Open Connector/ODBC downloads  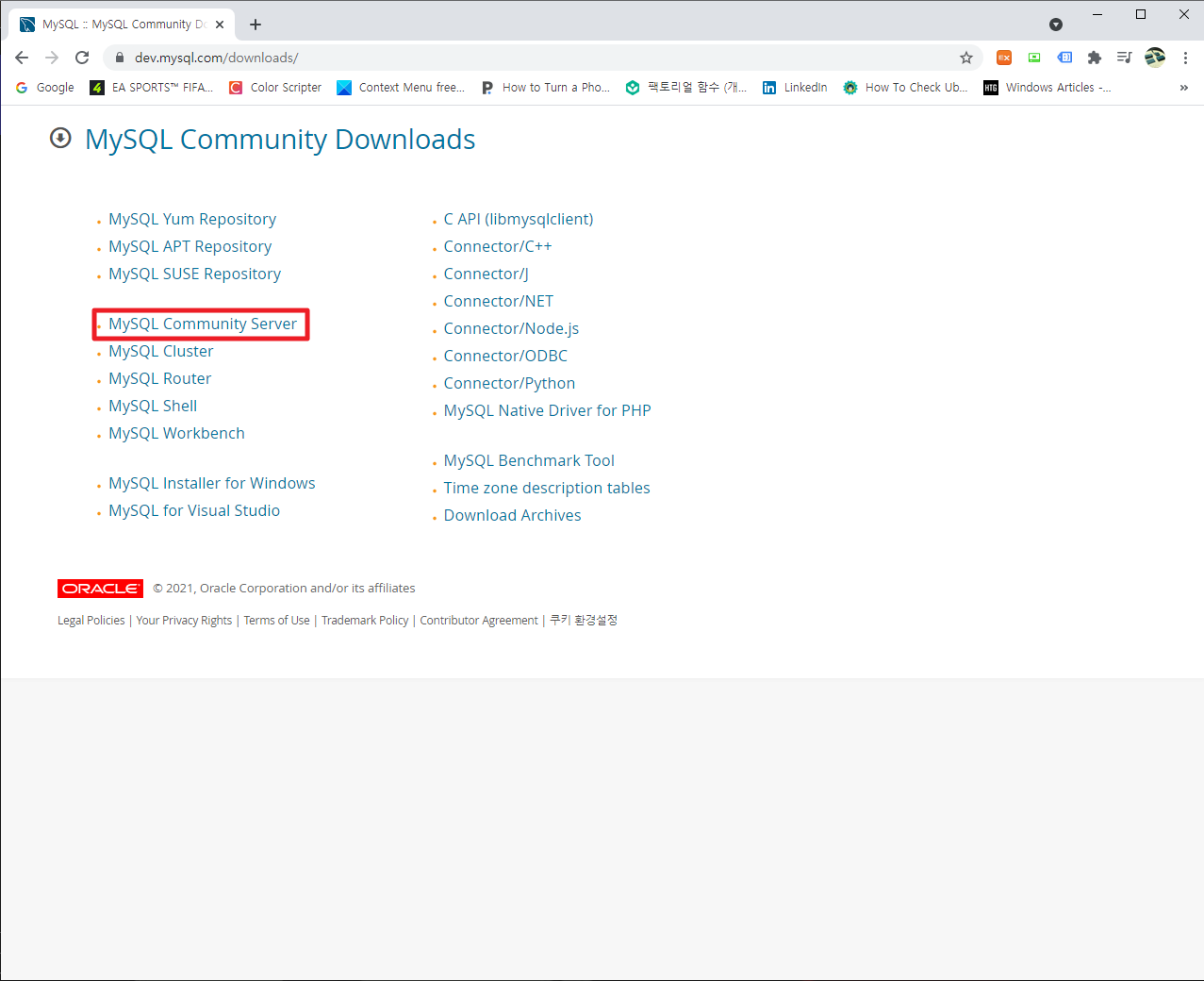click(x=506, y=356)
